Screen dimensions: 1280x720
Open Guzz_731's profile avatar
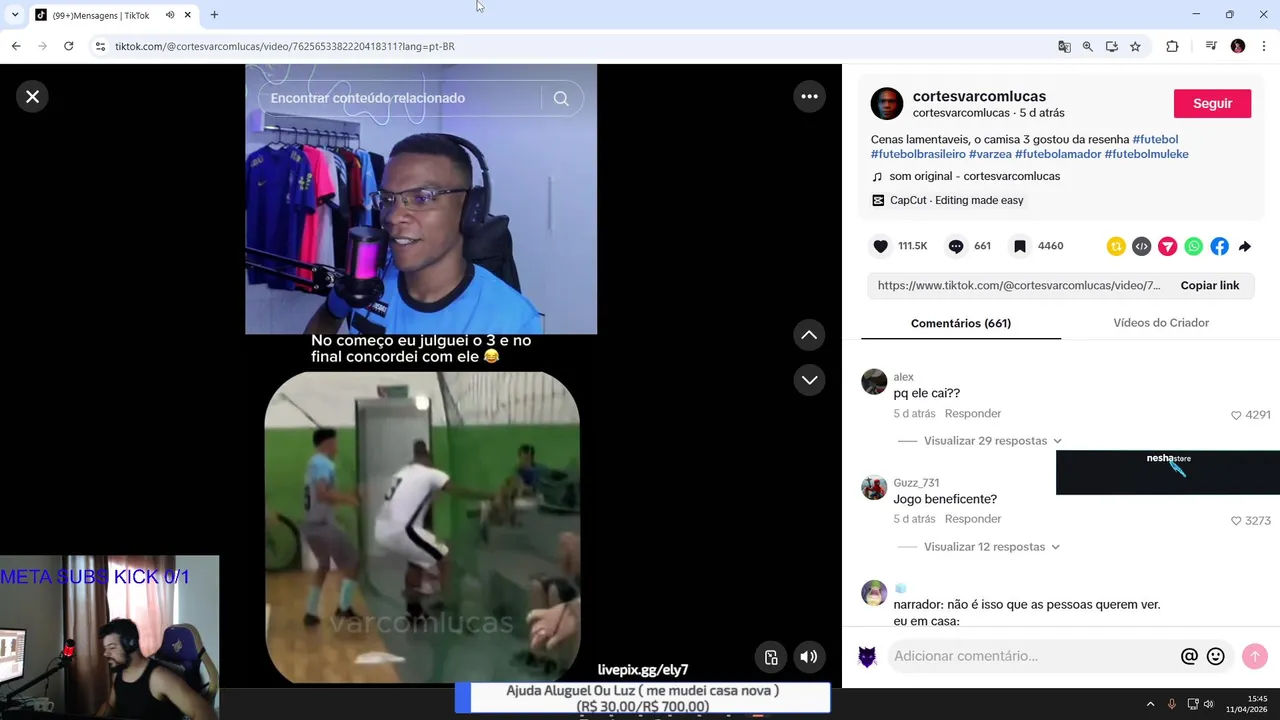click(874, 487)
